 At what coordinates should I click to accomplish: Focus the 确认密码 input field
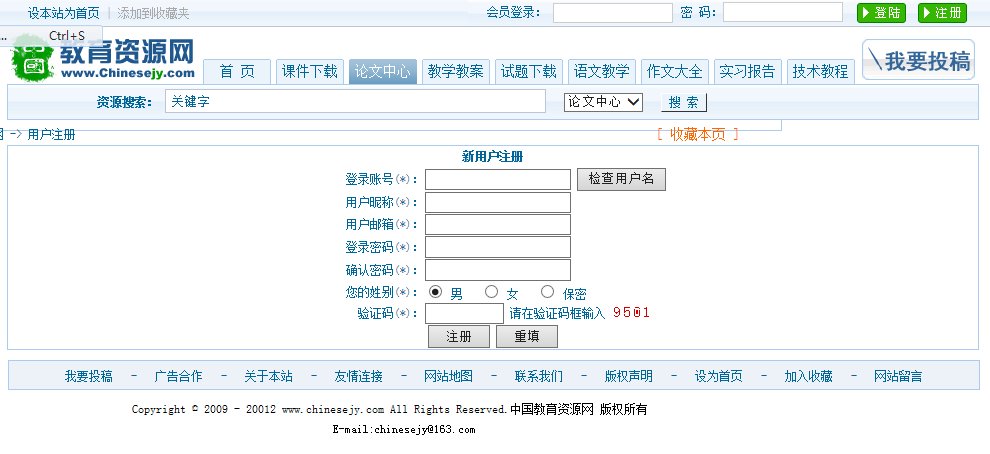click(498, 270)
